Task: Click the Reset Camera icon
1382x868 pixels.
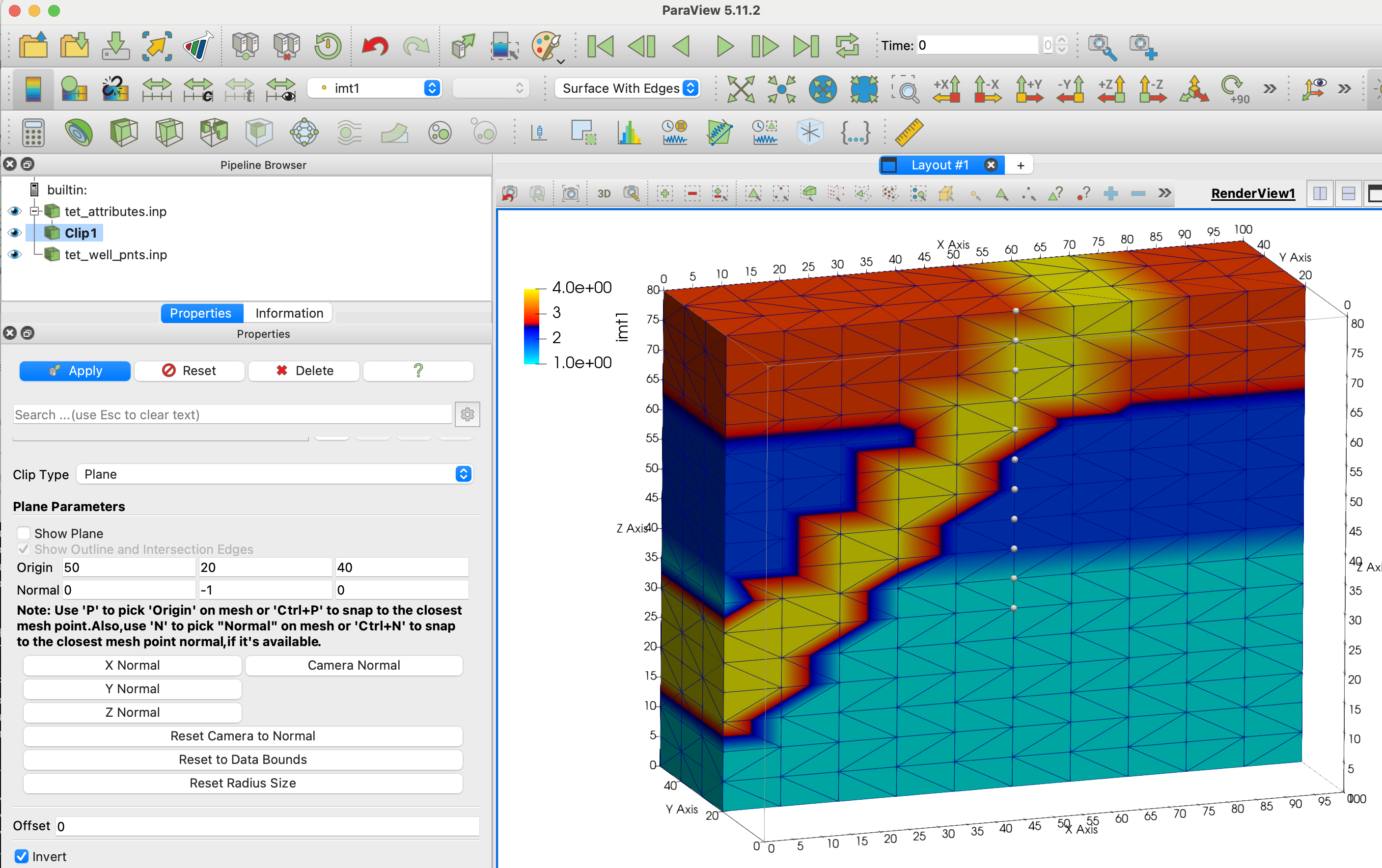Action: pos(741,89)
